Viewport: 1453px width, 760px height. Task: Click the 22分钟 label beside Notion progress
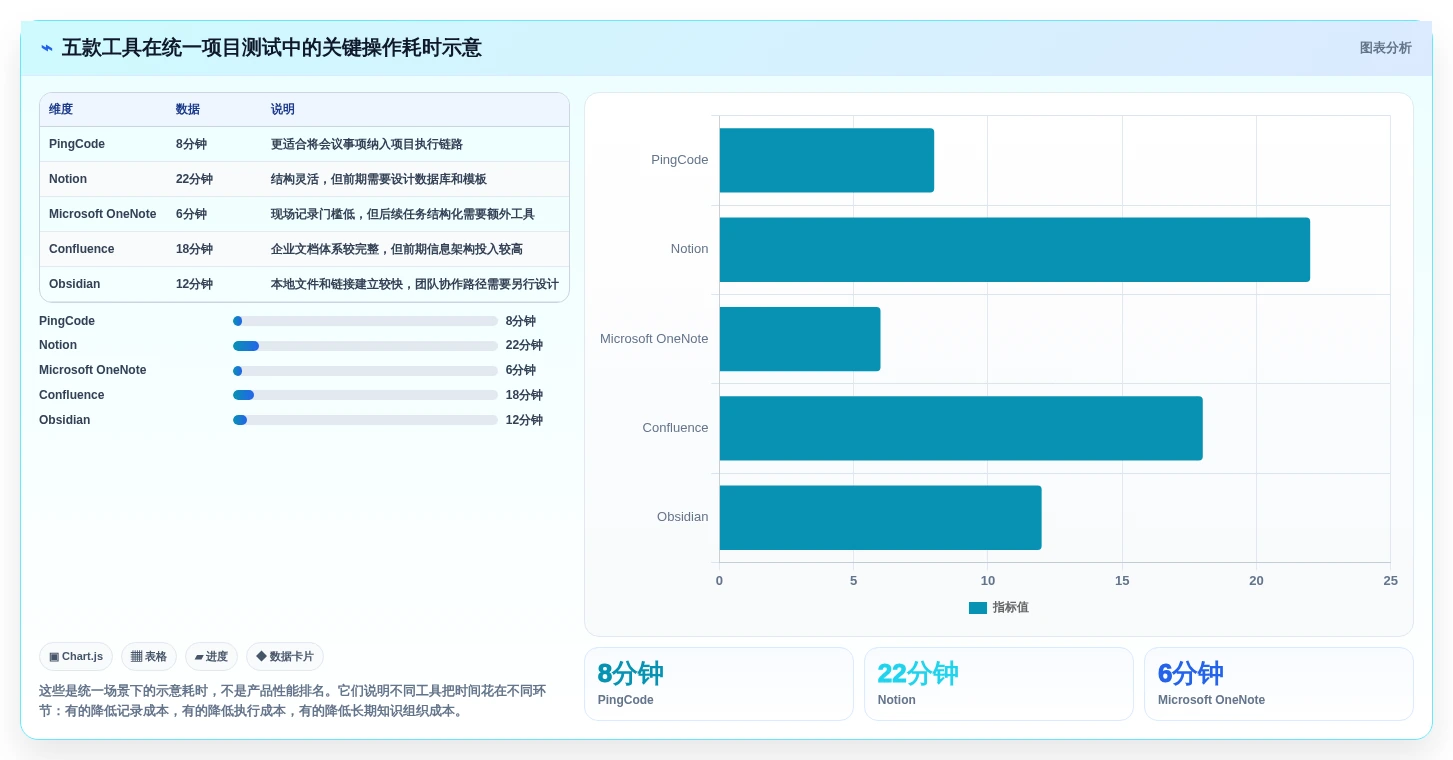524,345
